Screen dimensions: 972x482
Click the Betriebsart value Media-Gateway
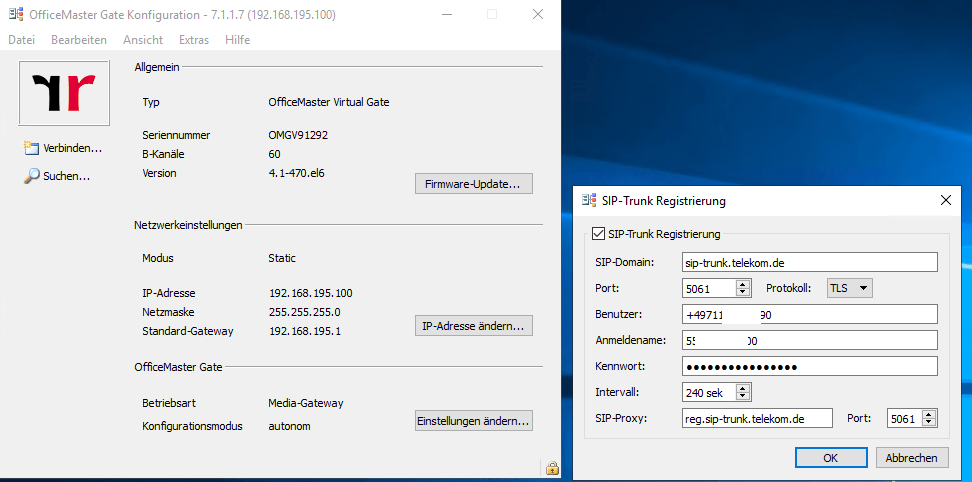coord(306,403)
